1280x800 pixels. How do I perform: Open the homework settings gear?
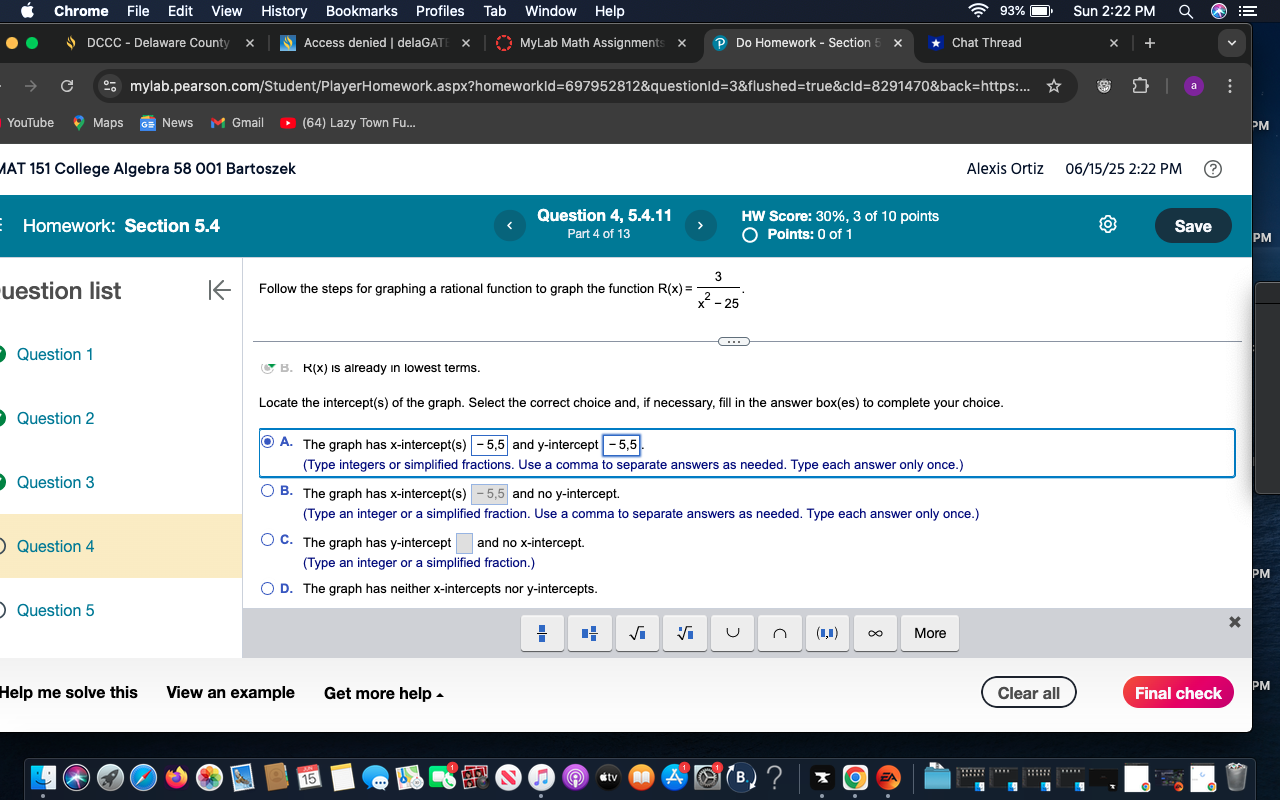pos(1107,224)
